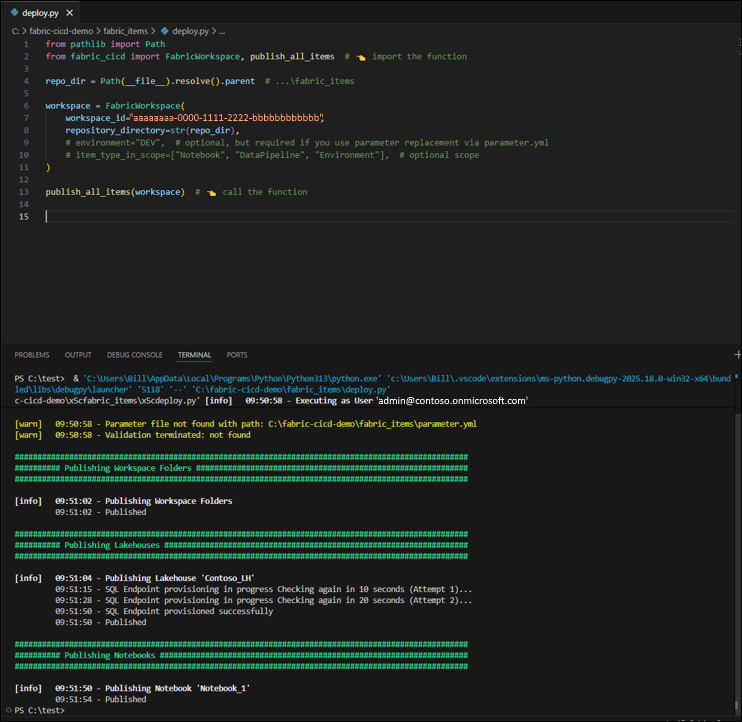Click line number 13 in the gutter

pos(24,192)
